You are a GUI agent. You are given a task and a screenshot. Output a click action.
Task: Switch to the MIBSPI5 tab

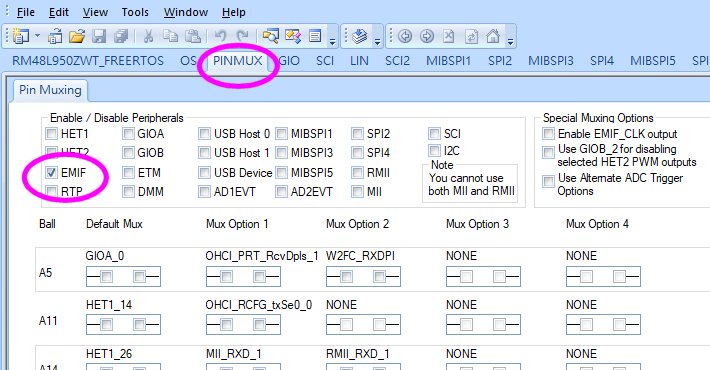[652, 61]
